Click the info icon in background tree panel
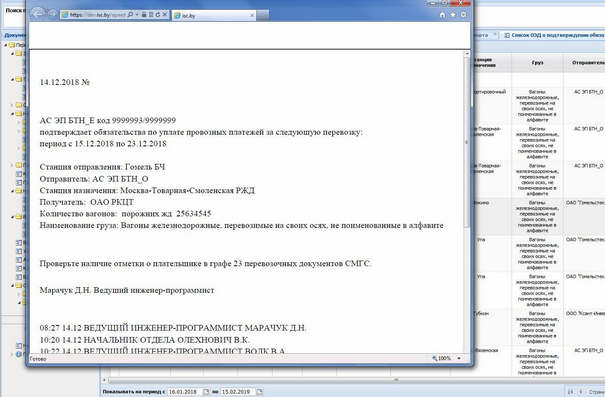Viewport: 605px width, 397px height. (18, 354)
